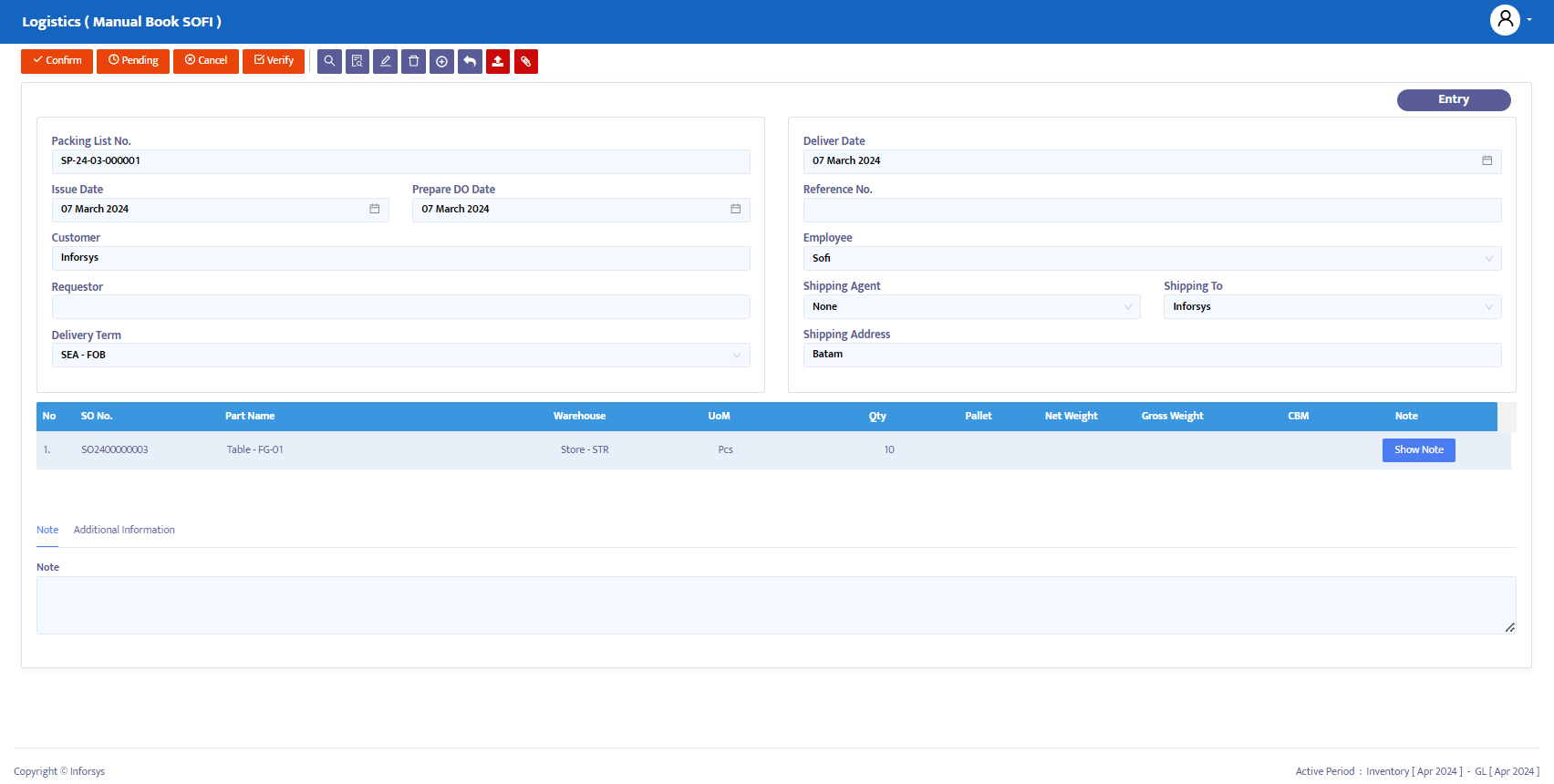Click the Customer input field
The height and width of the screenshot is (784, 1554).
click(x=400, y=258)
